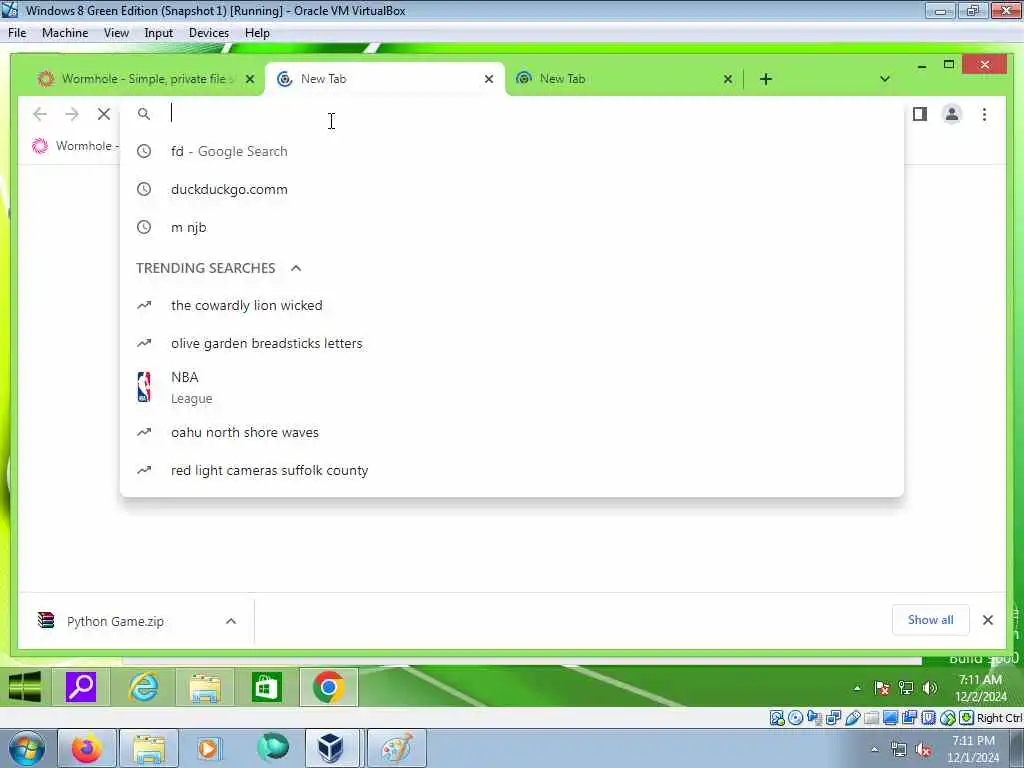Image resolution: width=1024 pixels, height=768 pixels.
Task: Click VirtualBox optical disk status icon
Action: (795, 718)
